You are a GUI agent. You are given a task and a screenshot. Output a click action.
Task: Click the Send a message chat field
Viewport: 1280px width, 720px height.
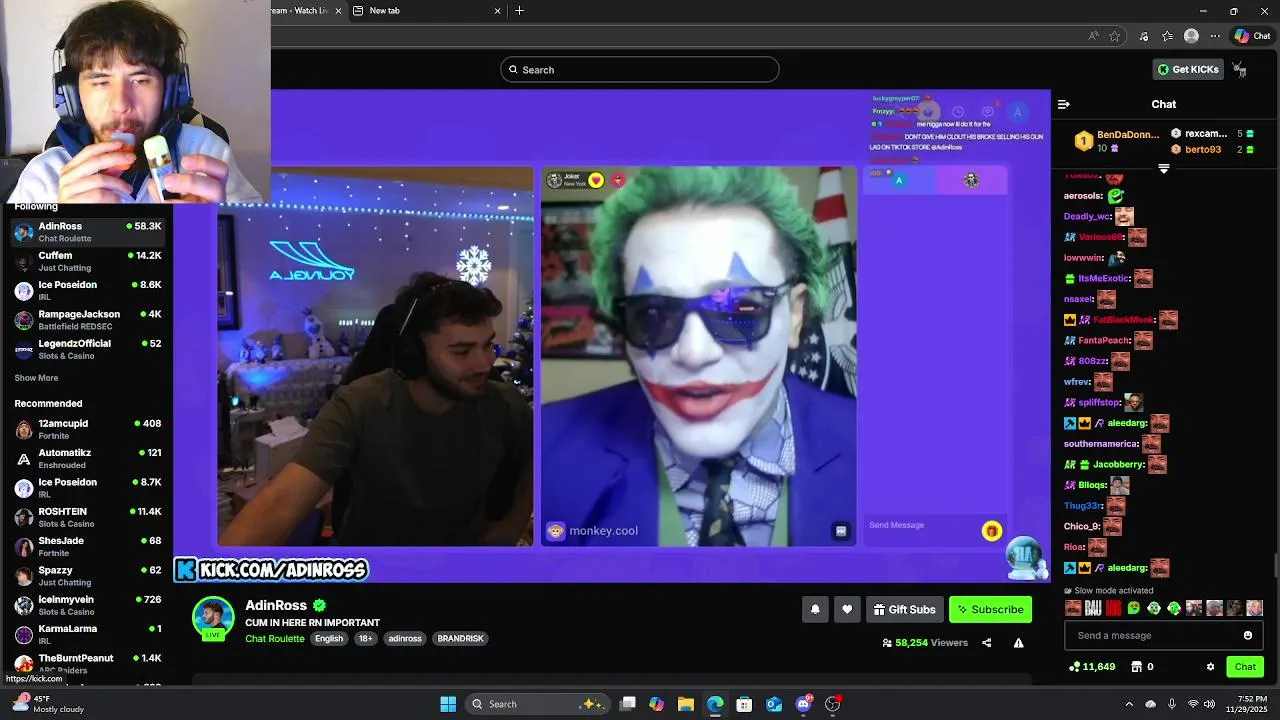(1155, 635)
